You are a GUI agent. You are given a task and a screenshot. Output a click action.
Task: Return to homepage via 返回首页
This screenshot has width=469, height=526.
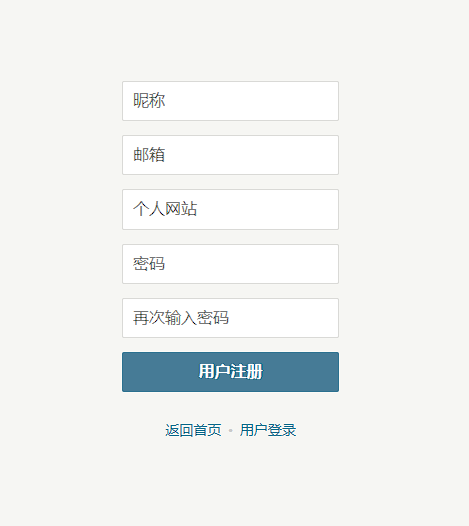pos(193,430)
